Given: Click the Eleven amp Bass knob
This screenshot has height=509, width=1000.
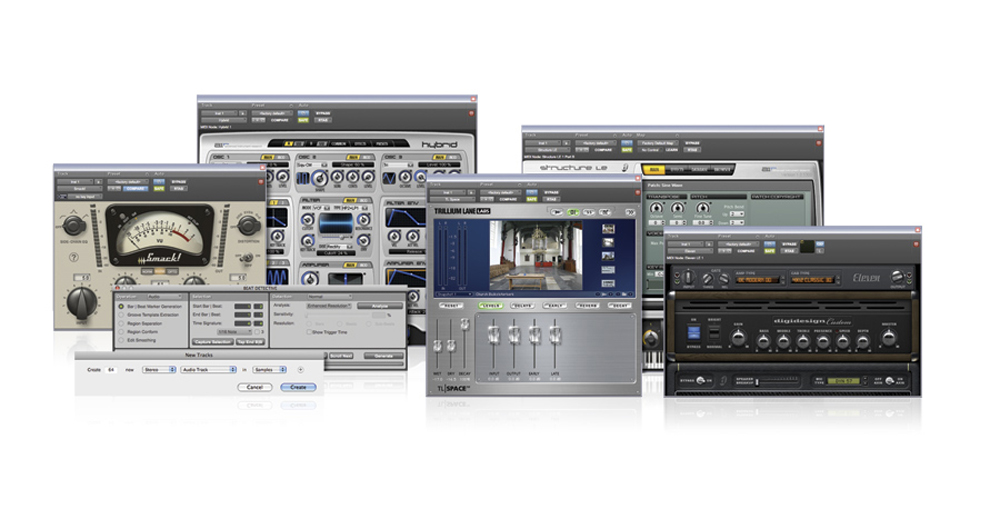Looking at the screenshot, I should click(763, 341).
